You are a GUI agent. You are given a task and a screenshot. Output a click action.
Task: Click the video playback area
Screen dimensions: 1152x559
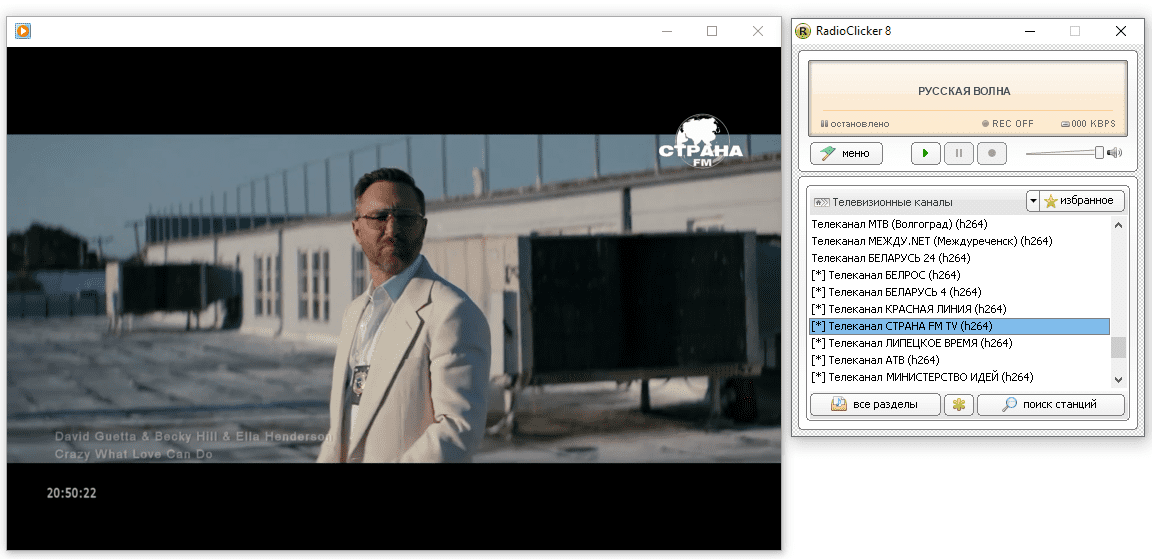click(x=394, y=298)
